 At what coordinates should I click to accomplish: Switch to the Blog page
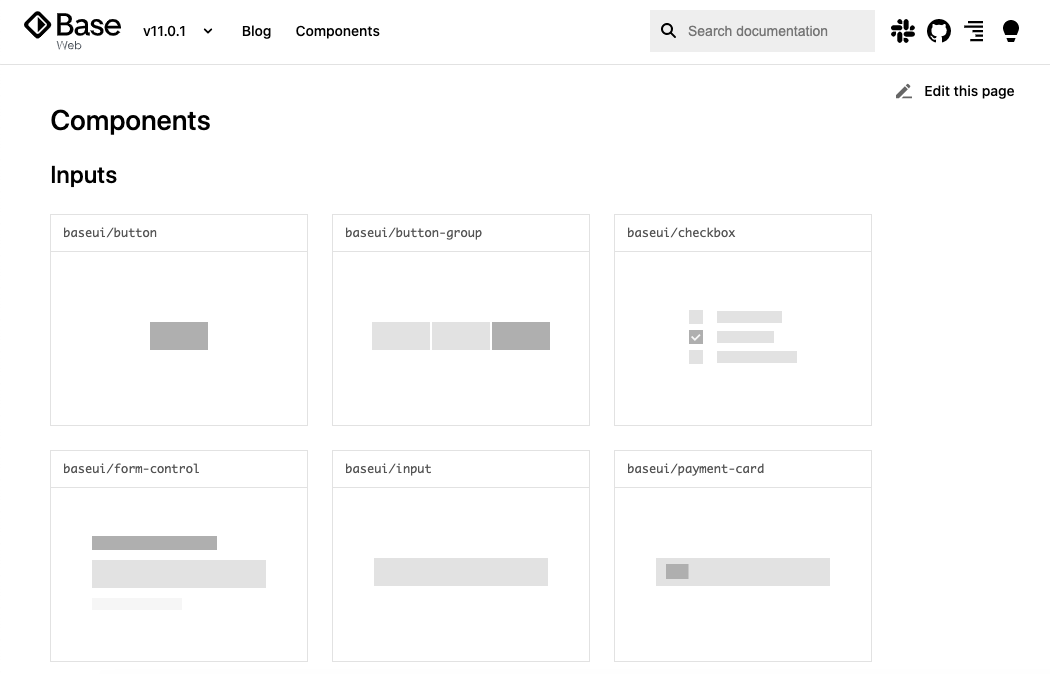pos(256,31)
